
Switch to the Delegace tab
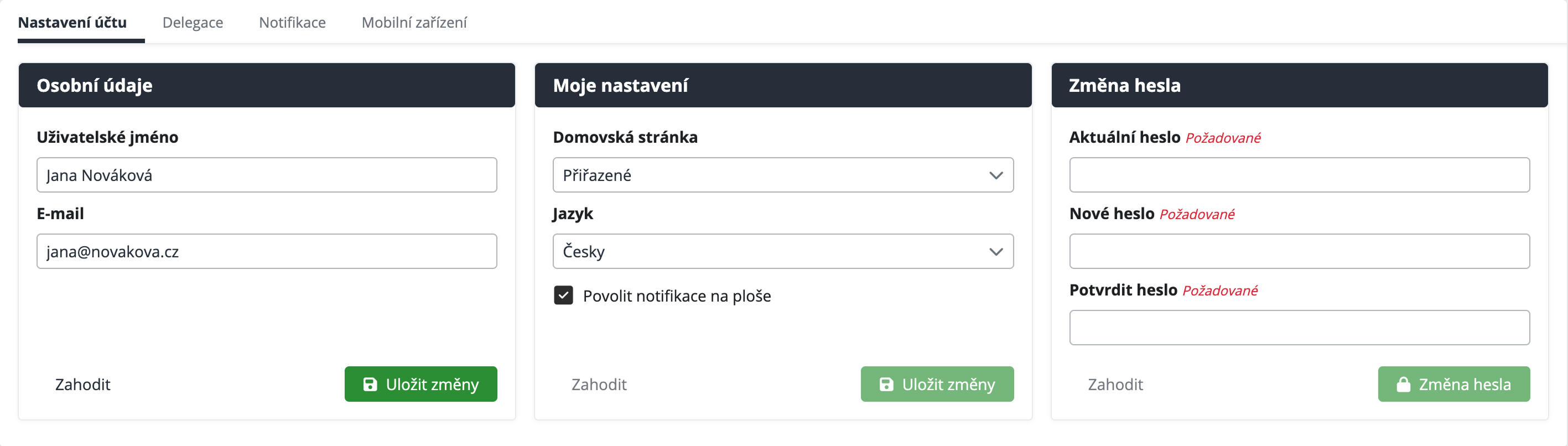(193, 23)
